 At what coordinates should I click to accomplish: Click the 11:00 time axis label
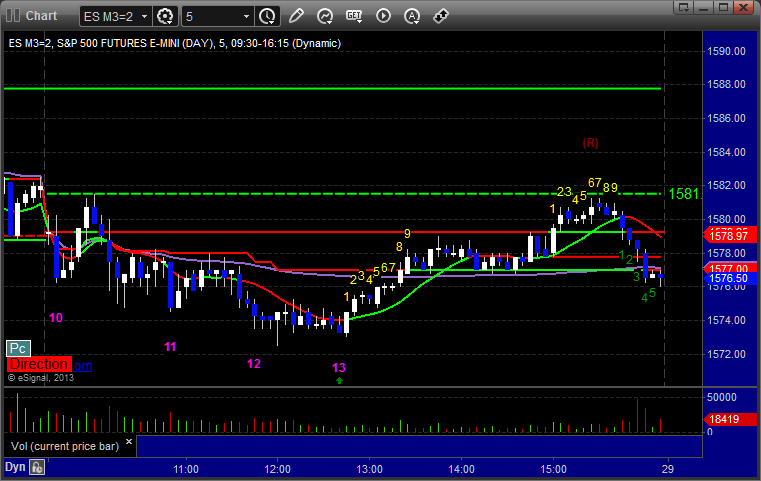(x=186, y=469)
